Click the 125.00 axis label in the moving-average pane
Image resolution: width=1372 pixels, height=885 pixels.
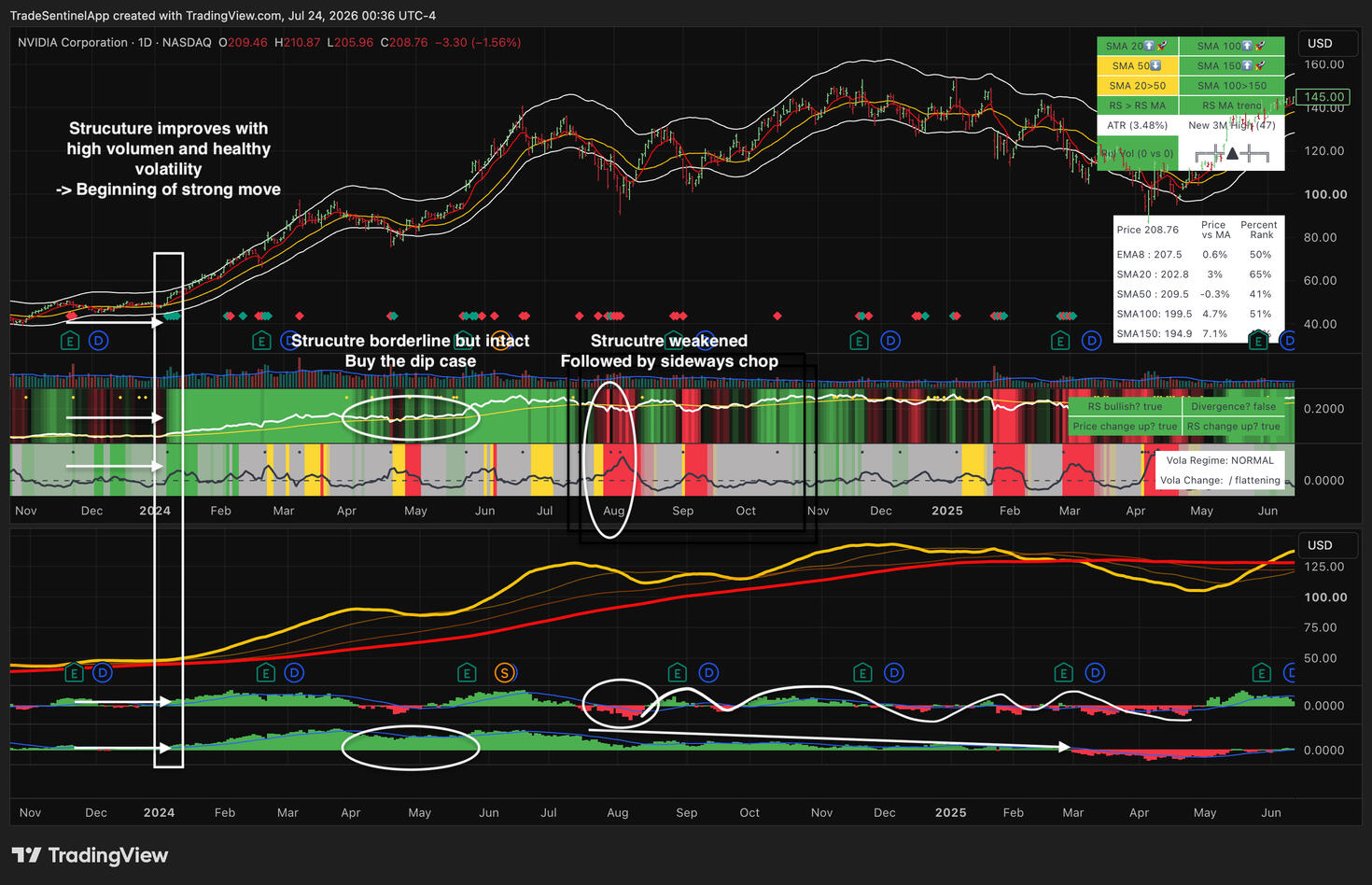tap(1323, 567)
